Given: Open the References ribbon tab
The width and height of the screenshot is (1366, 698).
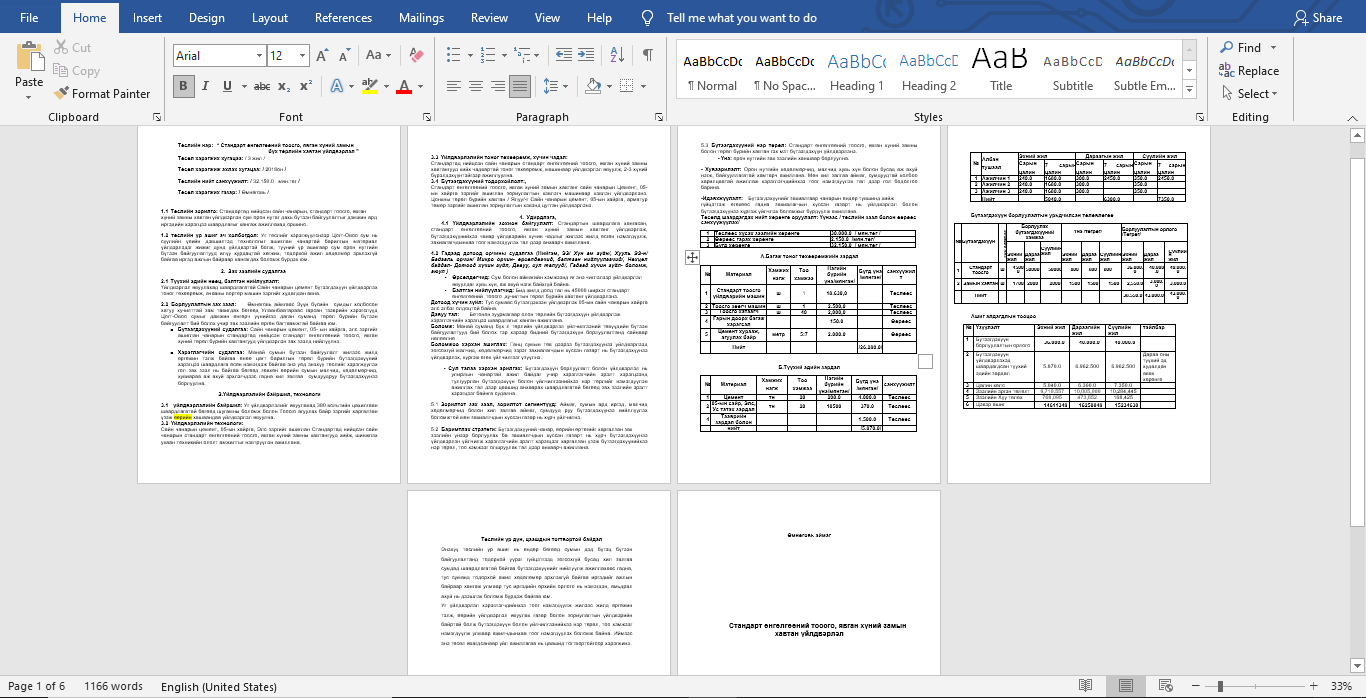Looking at the screenshot, I should tap(343, 18).
